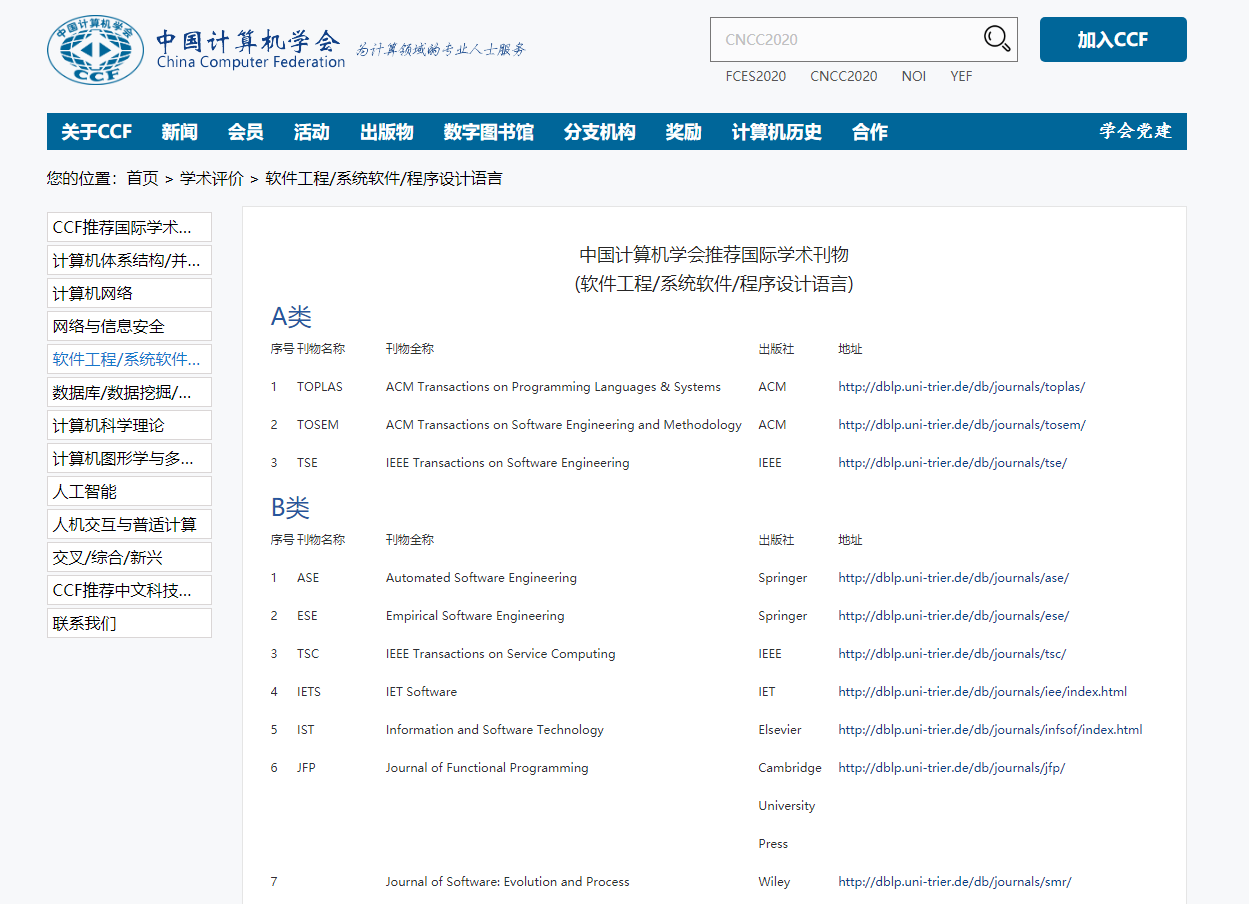Click inside the CNCC2020 search box

[x=850, y=39]
